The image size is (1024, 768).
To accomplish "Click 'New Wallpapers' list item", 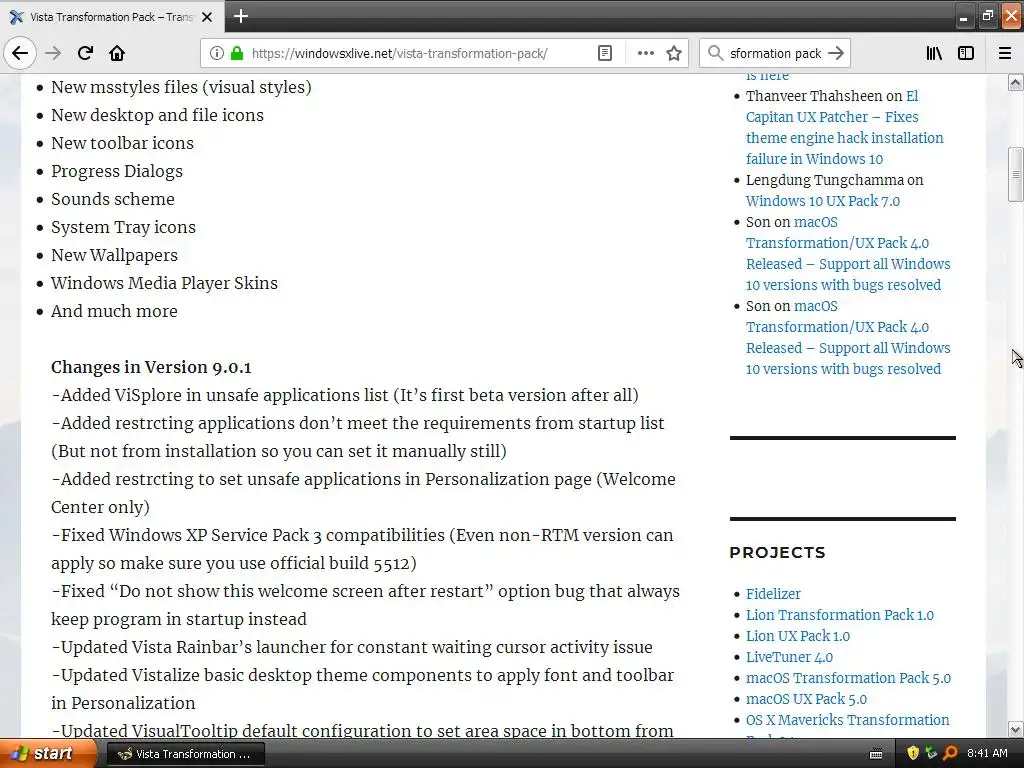I will 114,255.
